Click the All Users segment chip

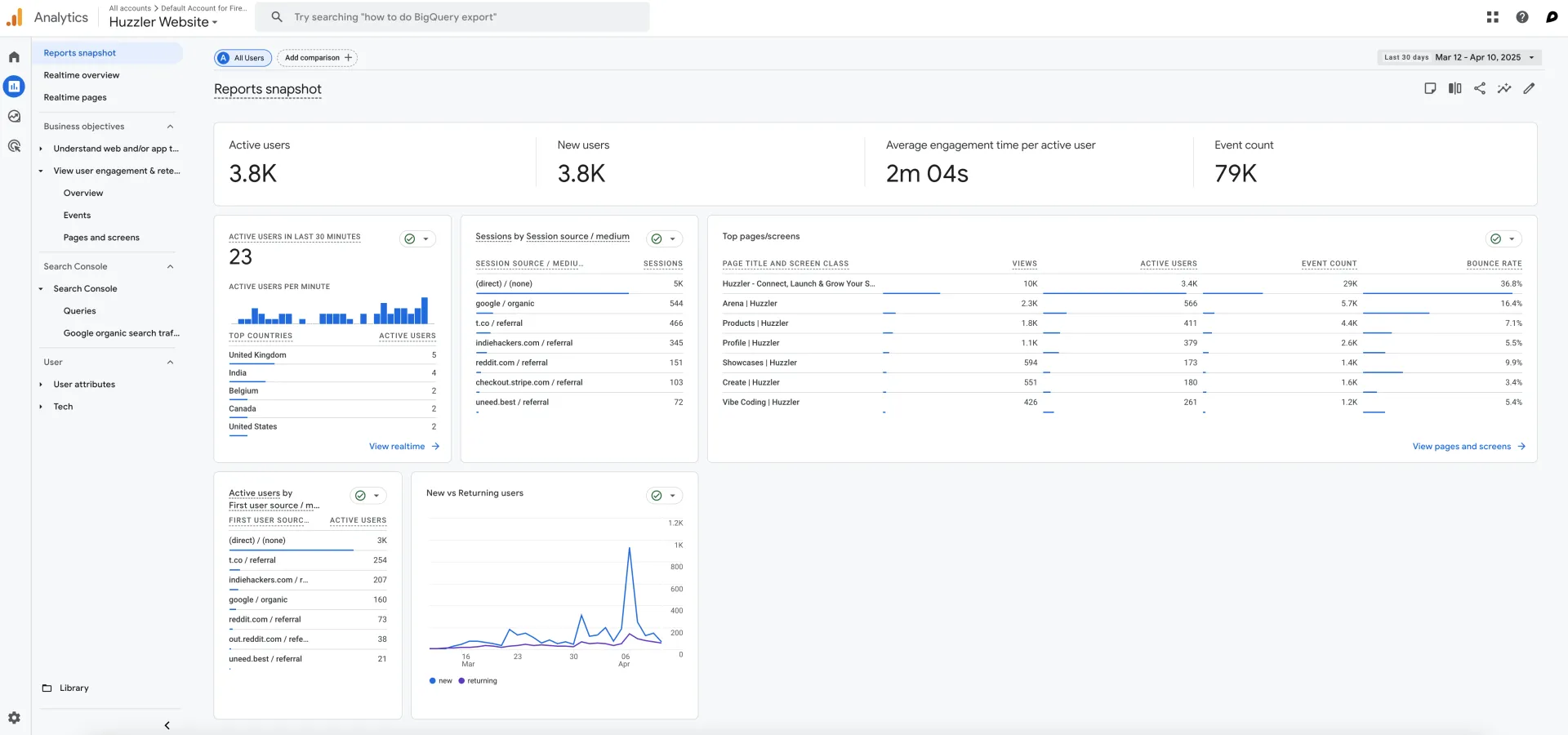[x=243, y=58]
